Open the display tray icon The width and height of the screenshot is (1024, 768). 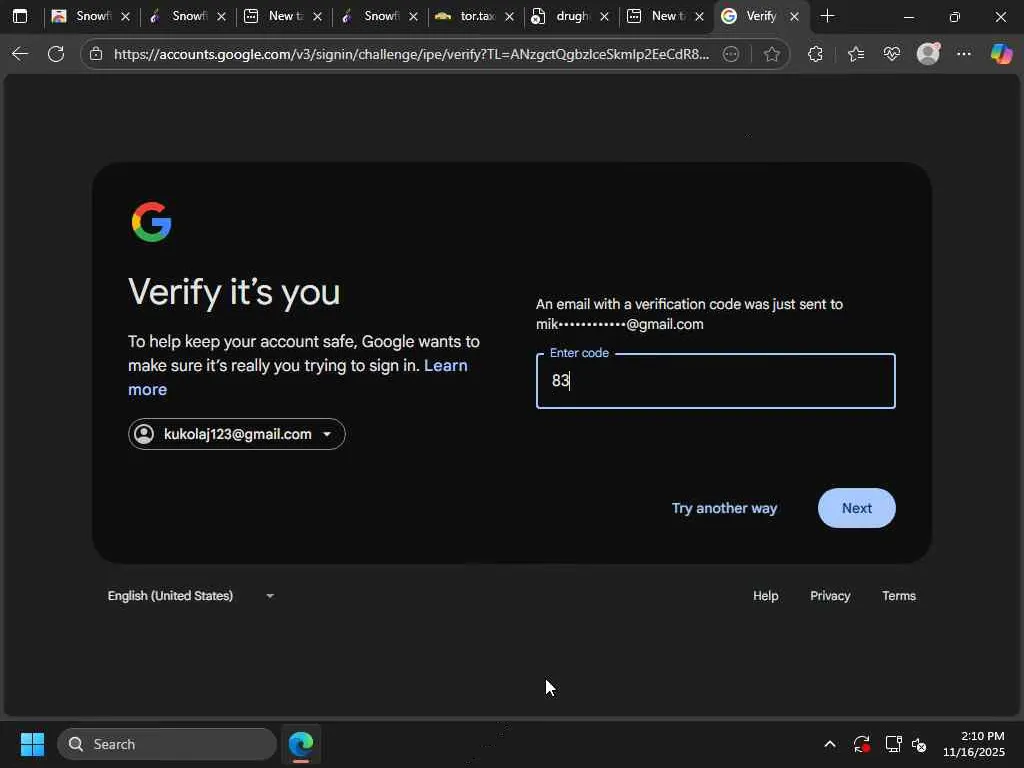(x=893, y=744)
